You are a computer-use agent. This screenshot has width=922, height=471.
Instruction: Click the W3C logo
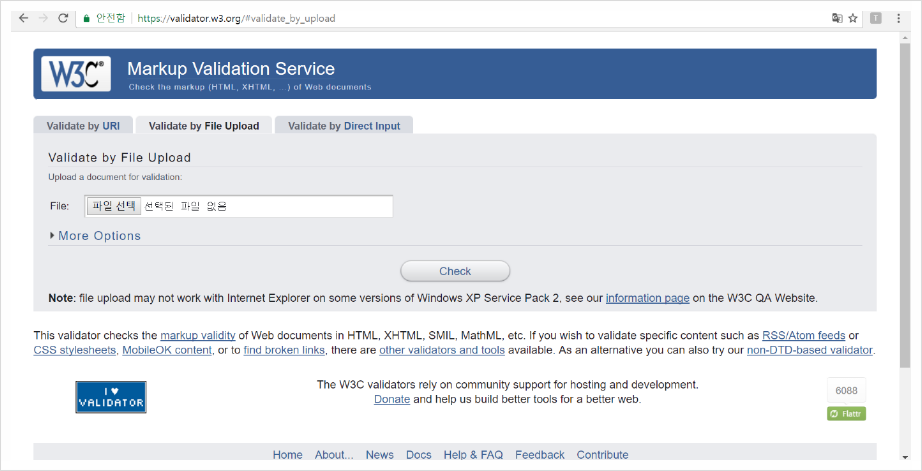[76, 74]
